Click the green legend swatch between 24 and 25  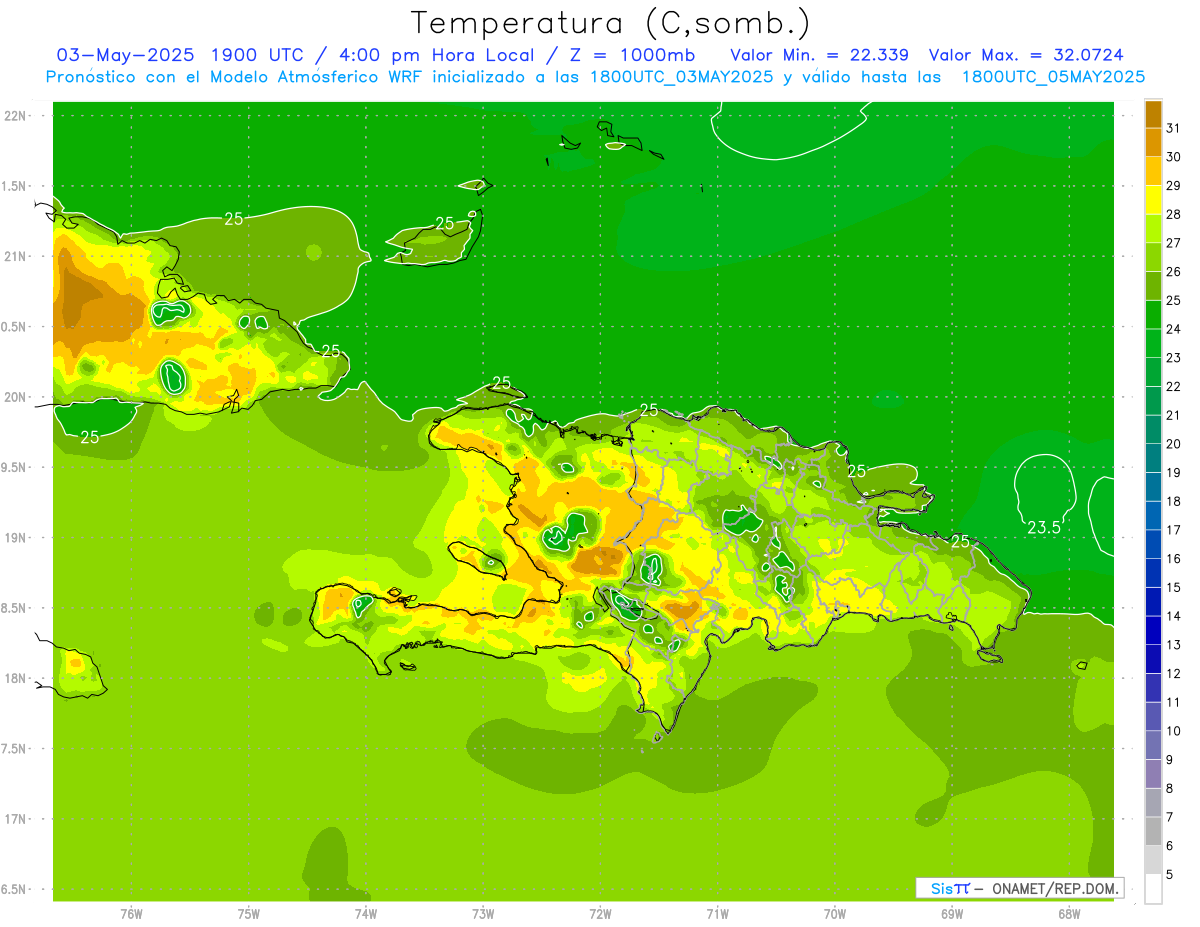[1153, 315]
